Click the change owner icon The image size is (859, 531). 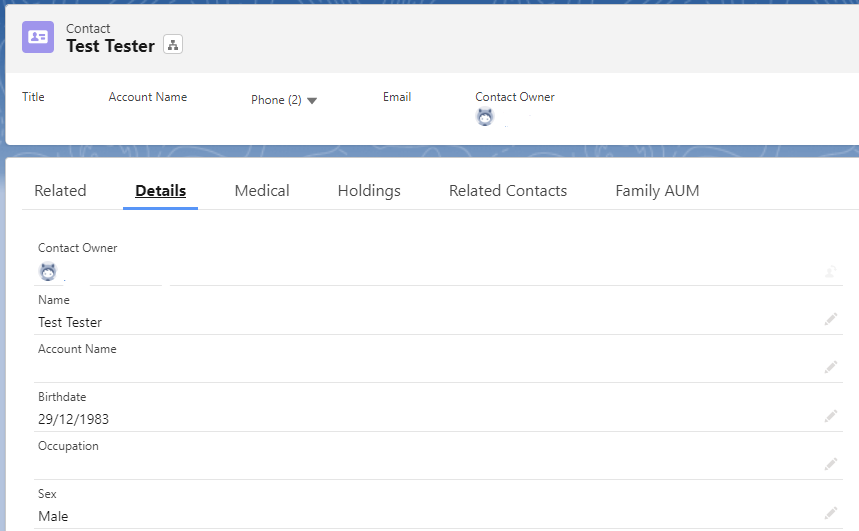(830, 271)
